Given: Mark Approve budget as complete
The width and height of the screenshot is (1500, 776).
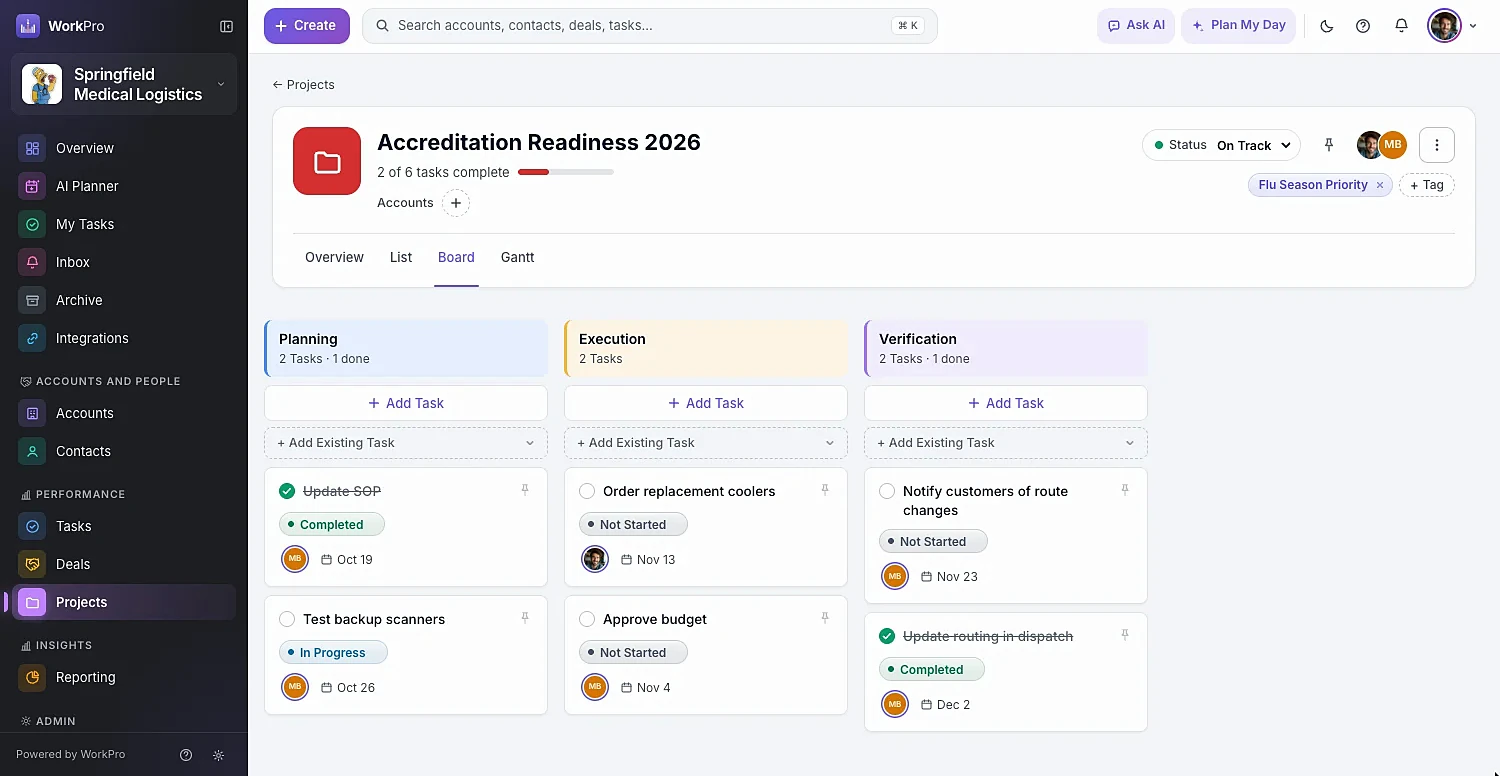Looking at the screenshot, I should [587, 619].
